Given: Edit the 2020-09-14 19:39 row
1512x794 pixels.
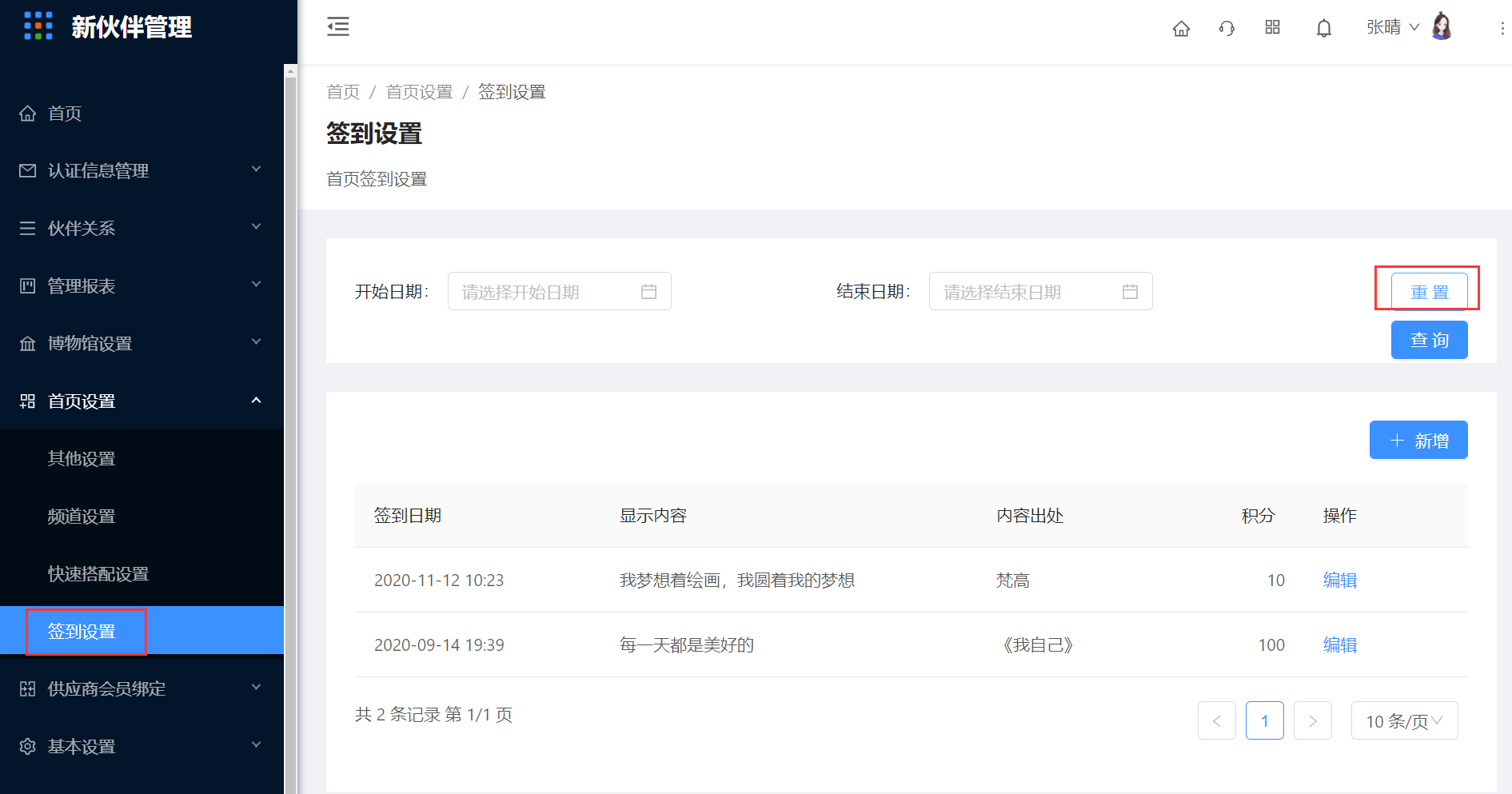Looking at the screenshot, I should pyautogui.click(x=1340, y=644).
